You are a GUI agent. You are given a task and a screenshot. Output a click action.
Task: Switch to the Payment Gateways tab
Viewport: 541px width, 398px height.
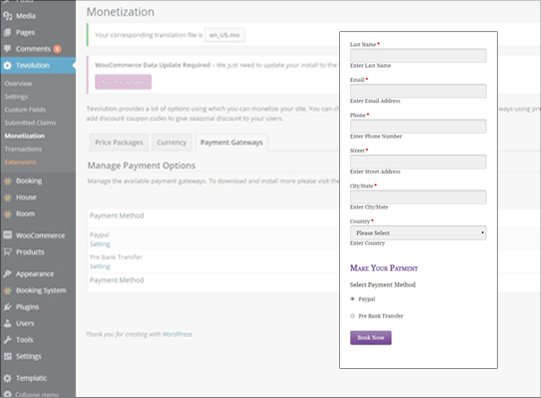pos(232,142)
